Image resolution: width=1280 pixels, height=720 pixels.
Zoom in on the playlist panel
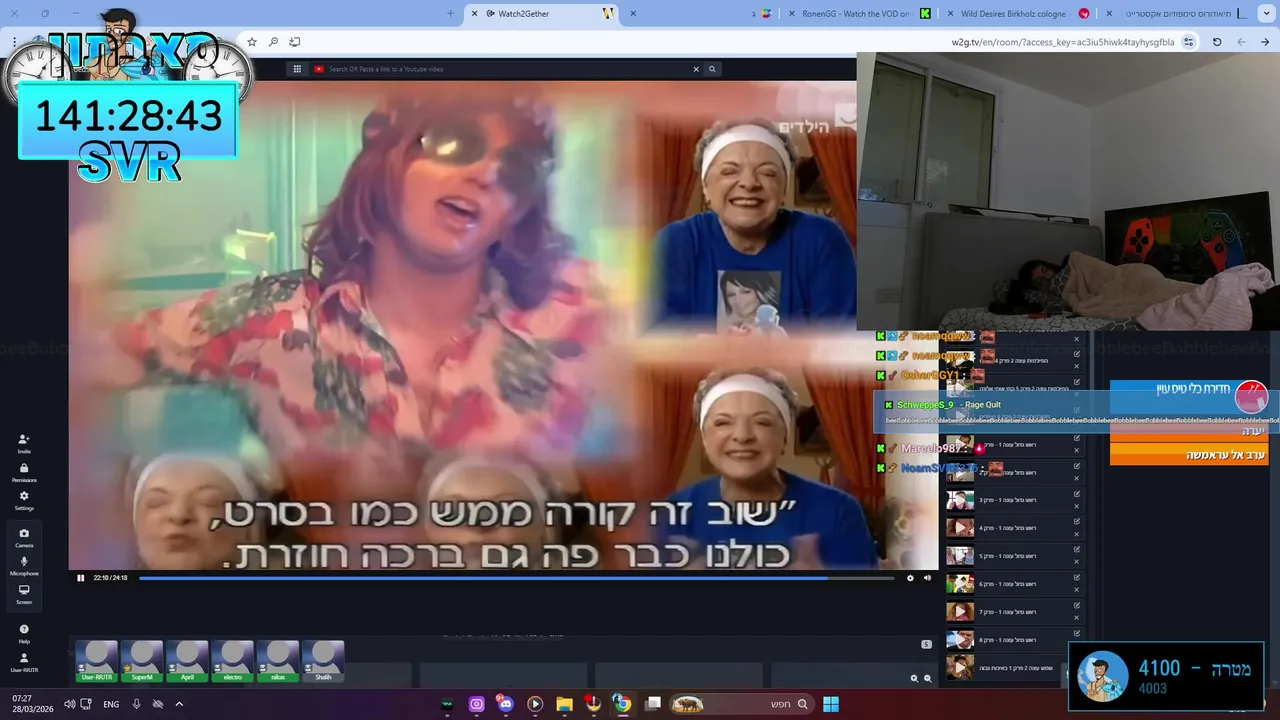[914, 678]
